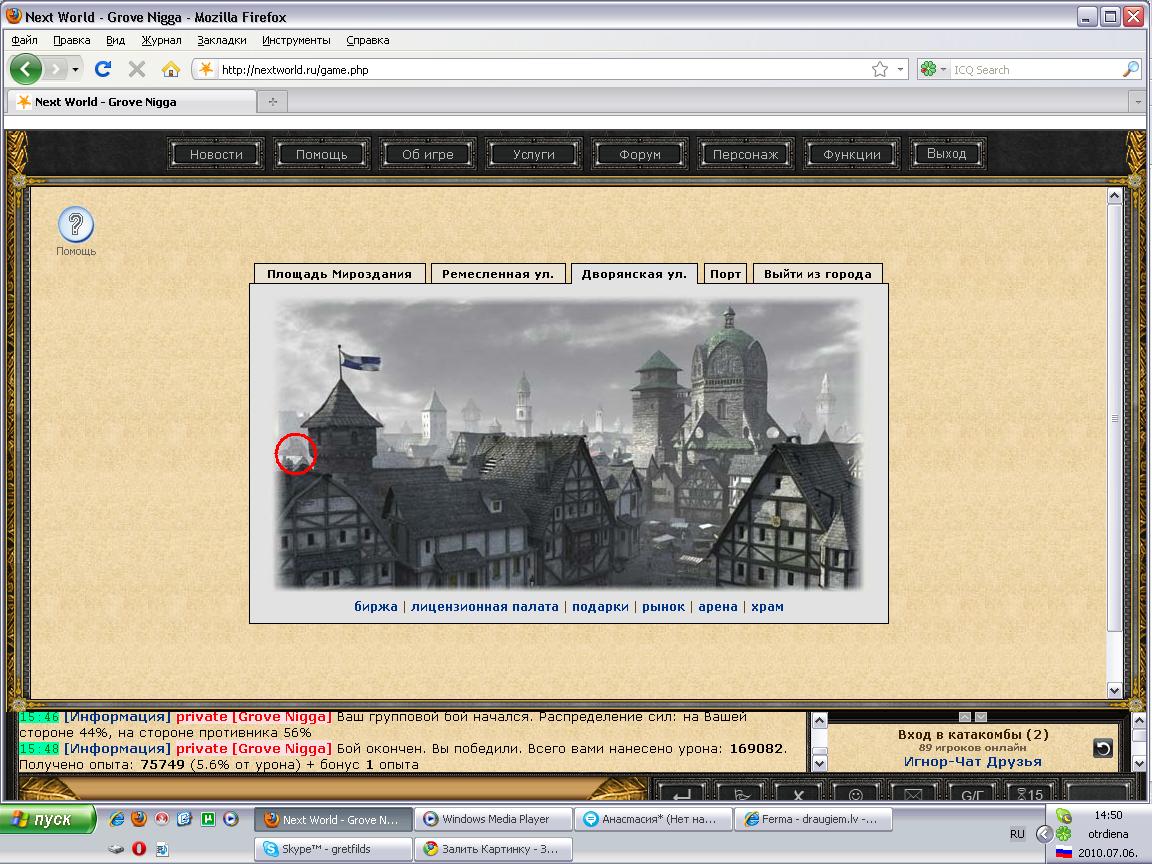Open the Инструменты menu
The image size is (1152, 864).
pos(296,40)
